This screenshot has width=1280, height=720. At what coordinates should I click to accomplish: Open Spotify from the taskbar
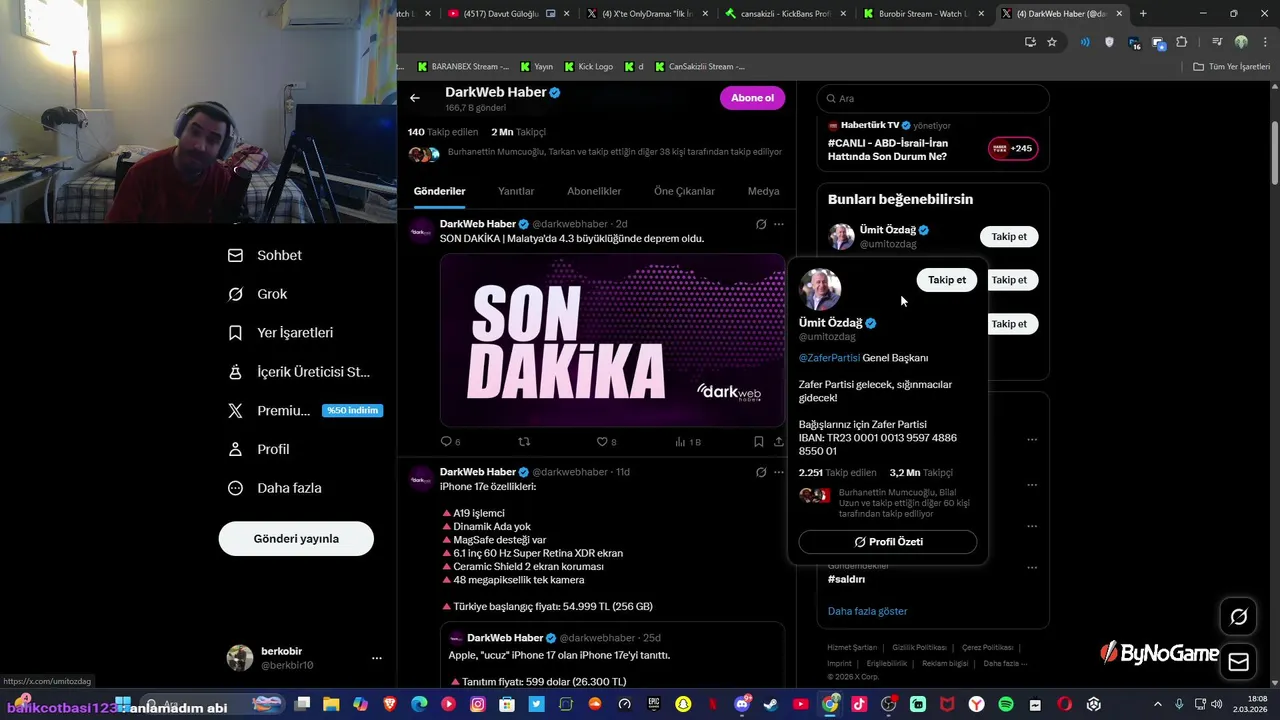click(1006, 704)
